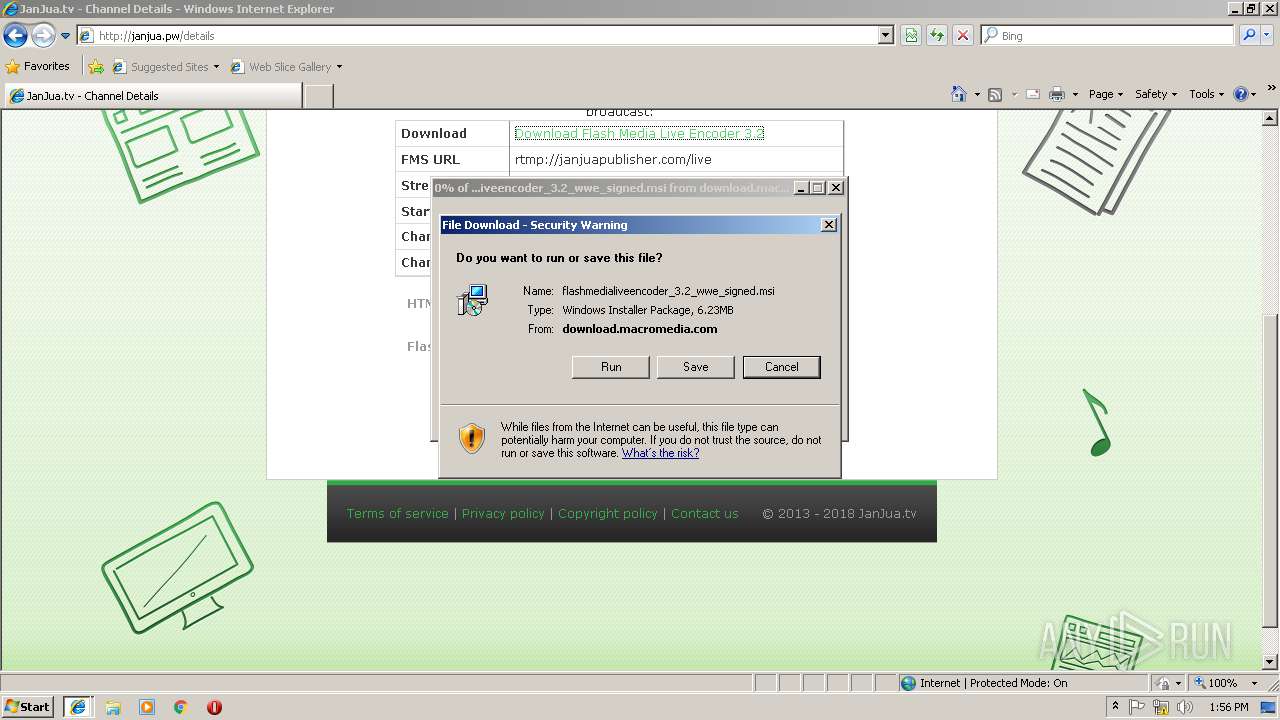Image resolution: width=1280 pixels, height=720 pixels.
Task: Stop page loading with the red X icon
Action: click(962, 36)
